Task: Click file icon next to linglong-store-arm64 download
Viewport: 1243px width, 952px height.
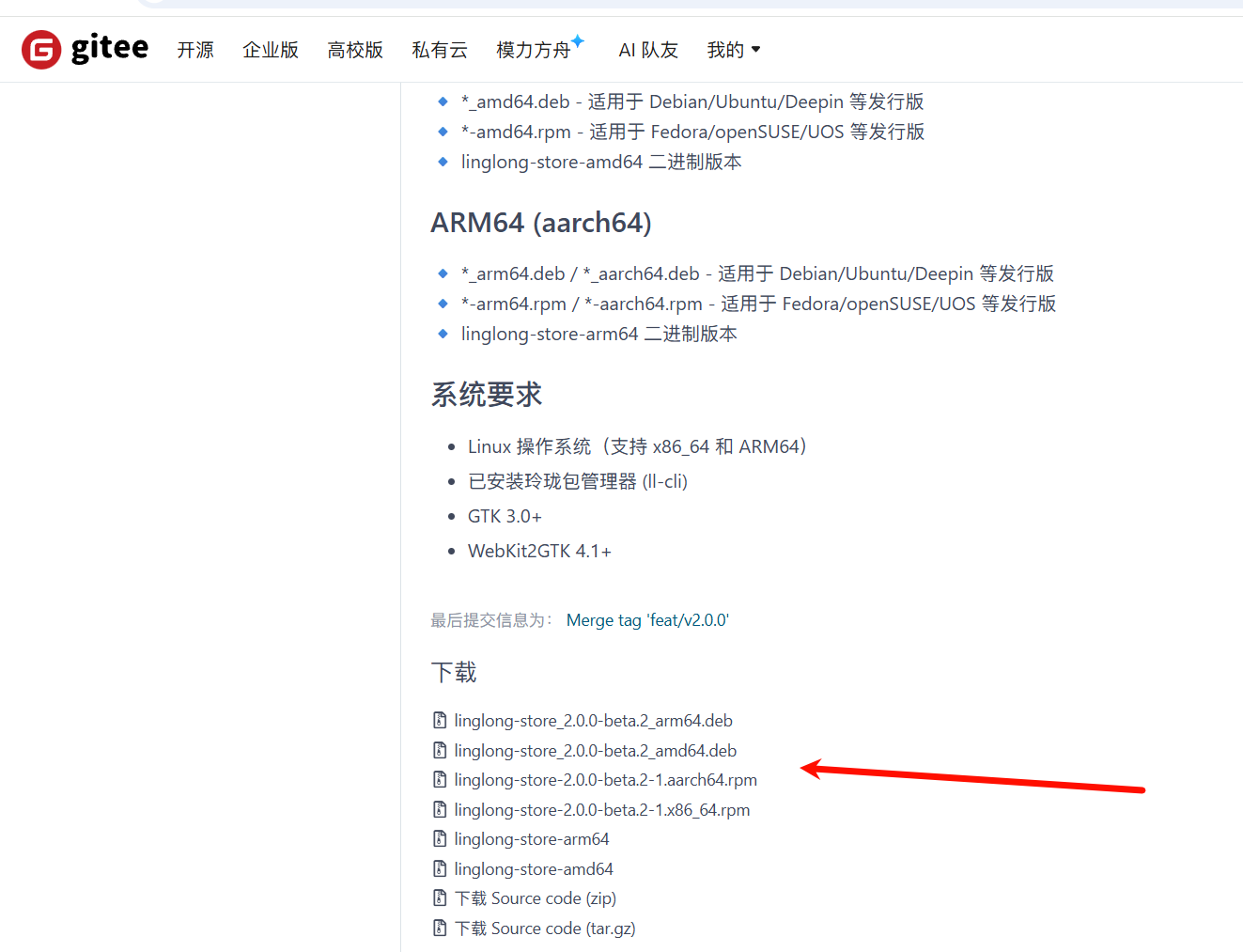Action: [440, 839]
